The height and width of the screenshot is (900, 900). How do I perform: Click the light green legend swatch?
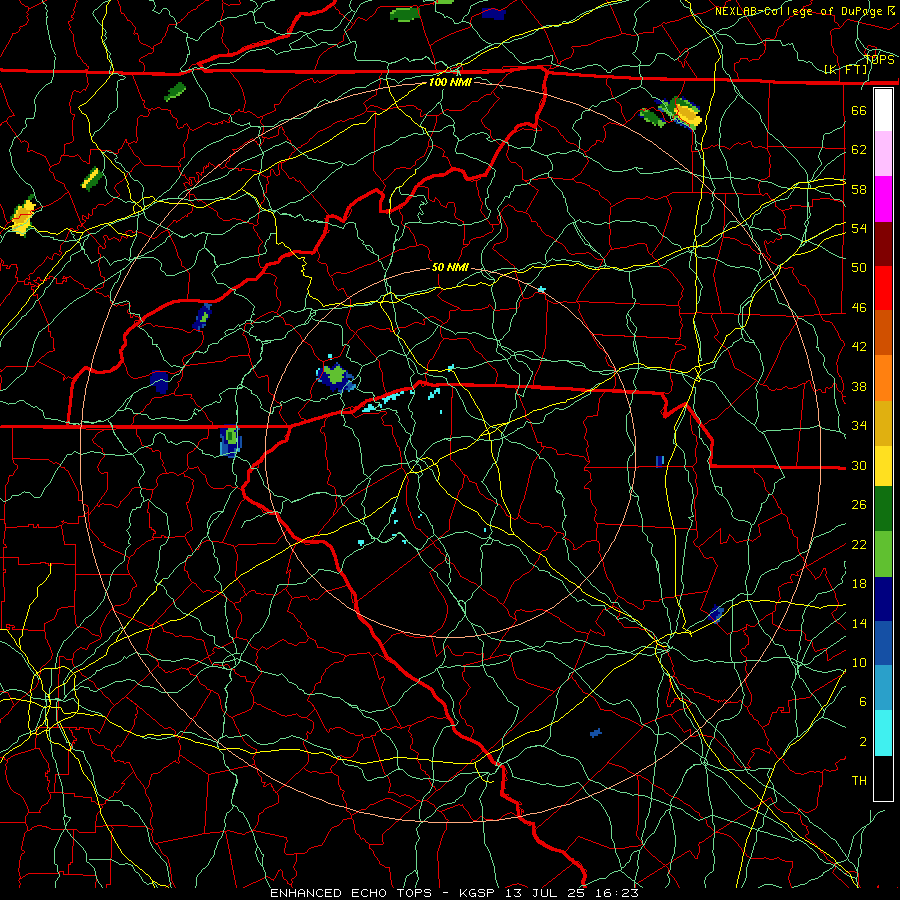[883, 554]
